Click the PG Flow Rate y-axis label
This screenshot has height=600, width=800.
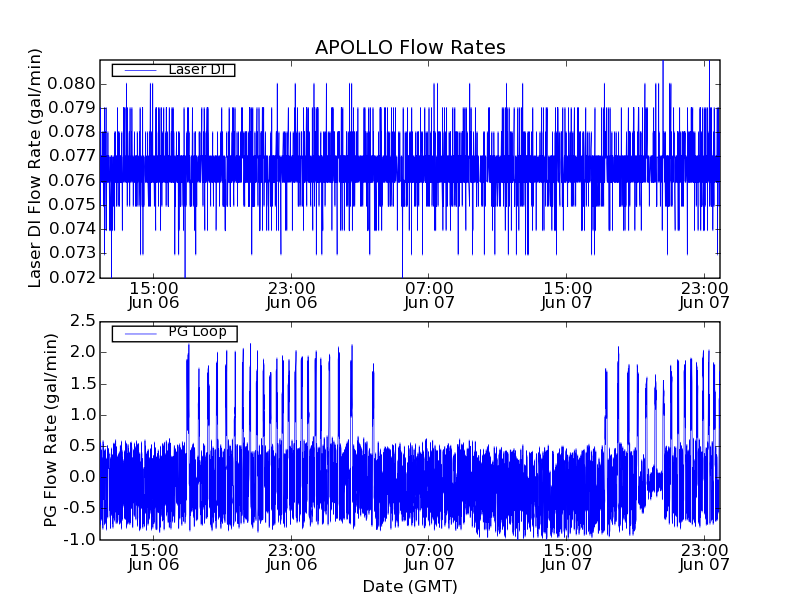(50, 431)
